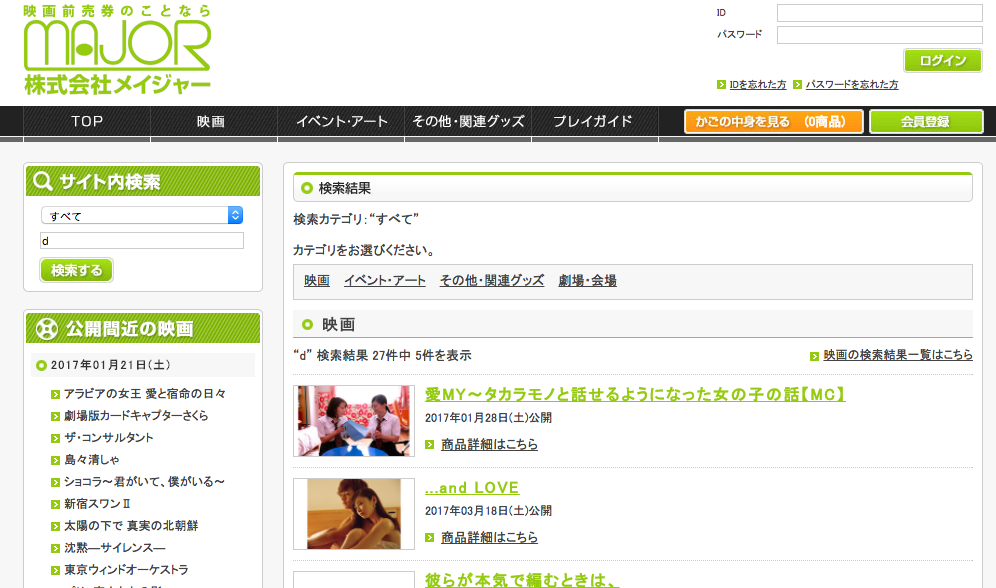996x588 pixels.
Task: Open the 映画 navigation tab
Action: pyautogui.click(x=214, y=121)
